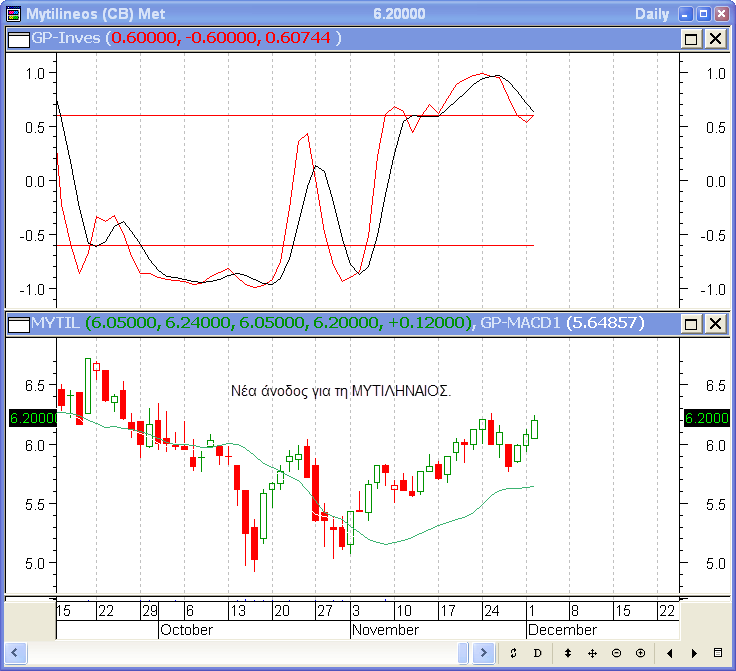
Task: Open the chart window system menu icon
Action: (x=12, y=13)
